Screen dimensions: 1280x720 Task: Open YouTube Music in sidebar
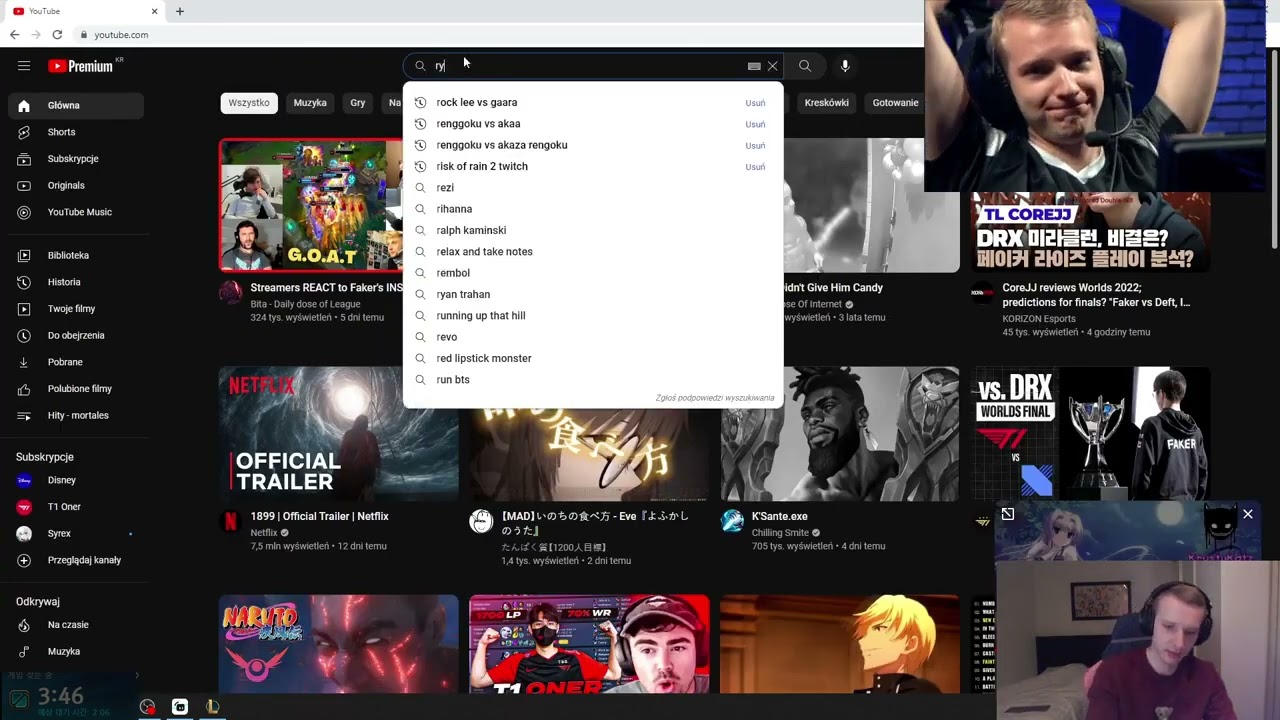pos(76,212)
